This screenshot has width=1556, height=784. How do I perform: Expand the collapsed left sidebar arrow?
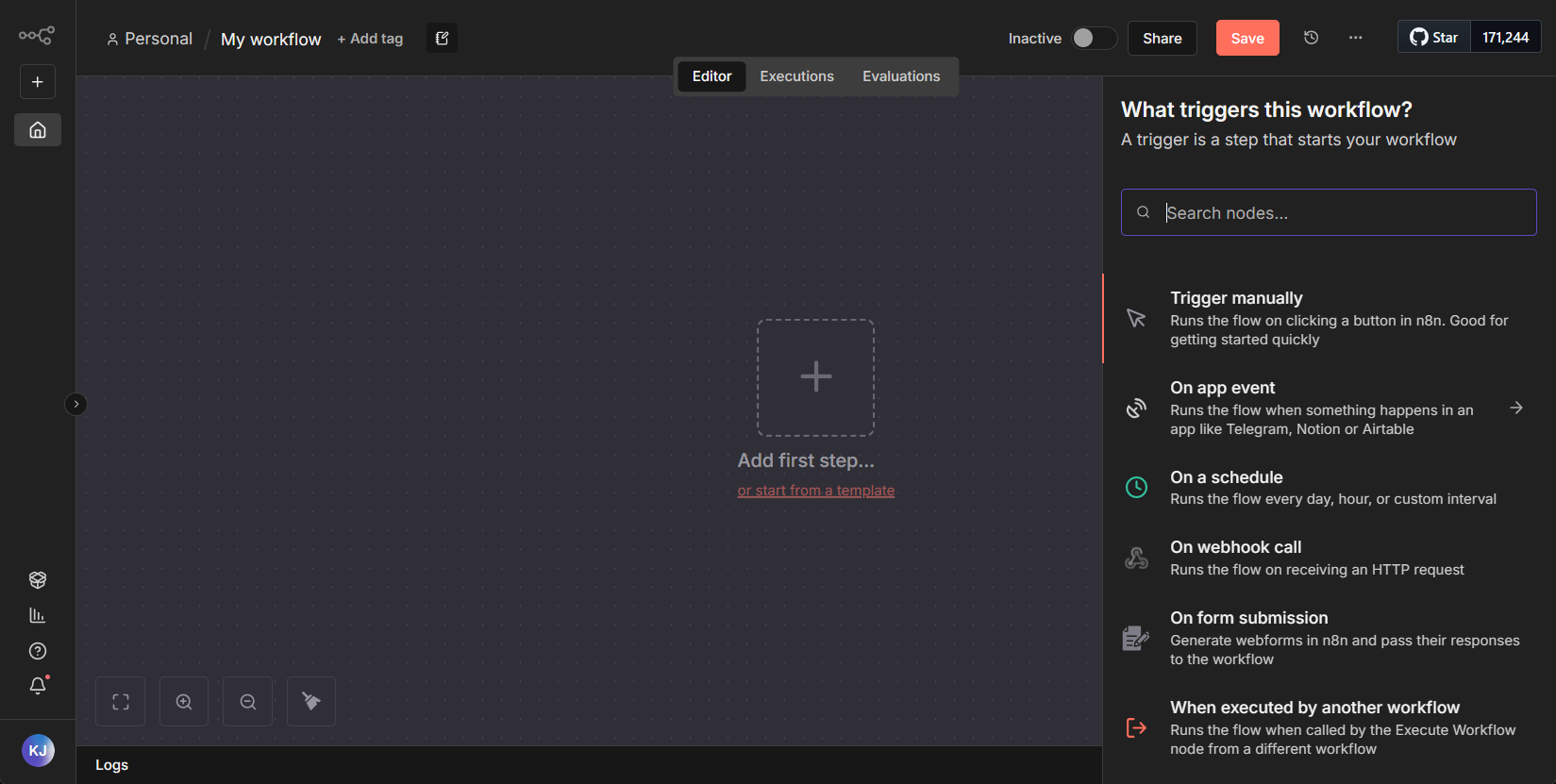(75, 405)
